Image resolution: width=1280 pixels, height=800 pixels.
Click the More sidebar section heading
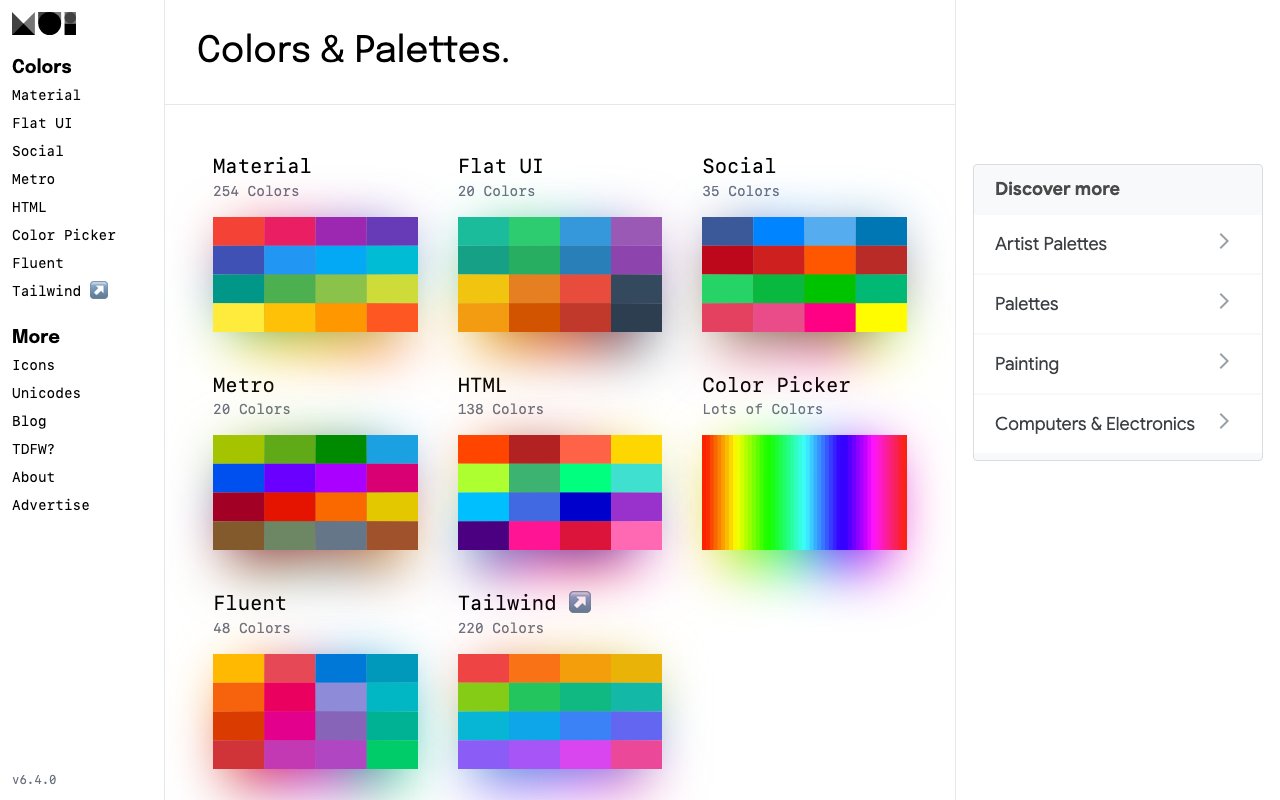click(x=36, y=336)
